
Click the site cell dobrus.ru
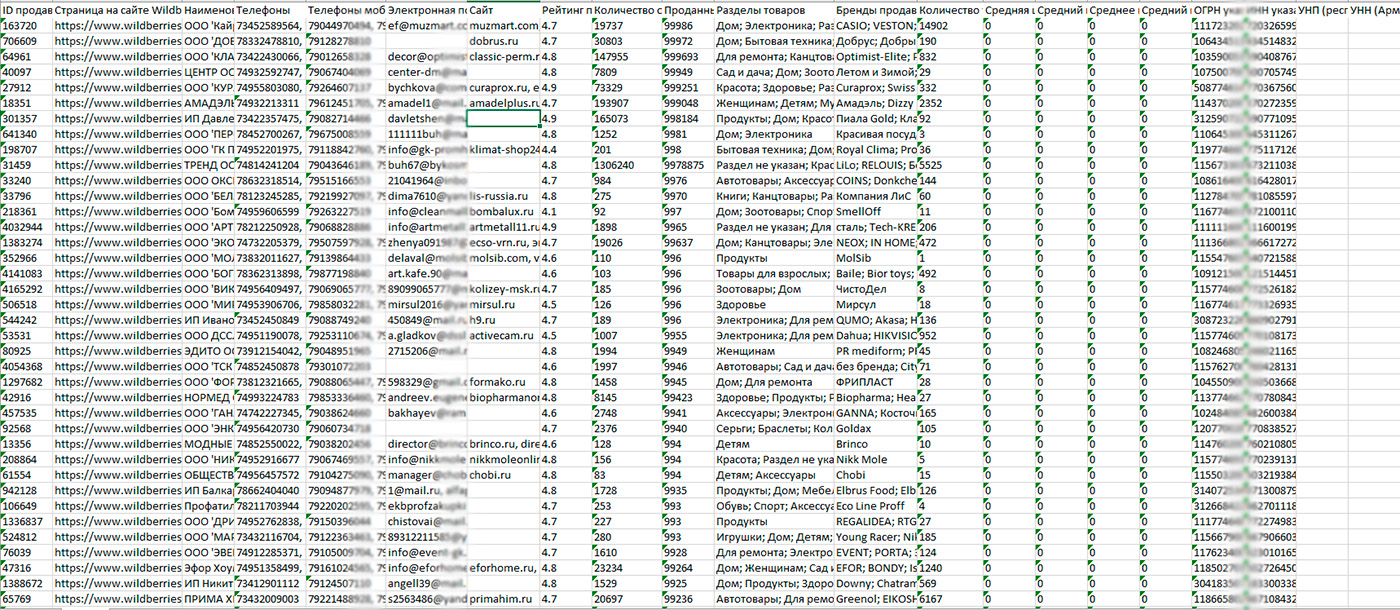503,41
